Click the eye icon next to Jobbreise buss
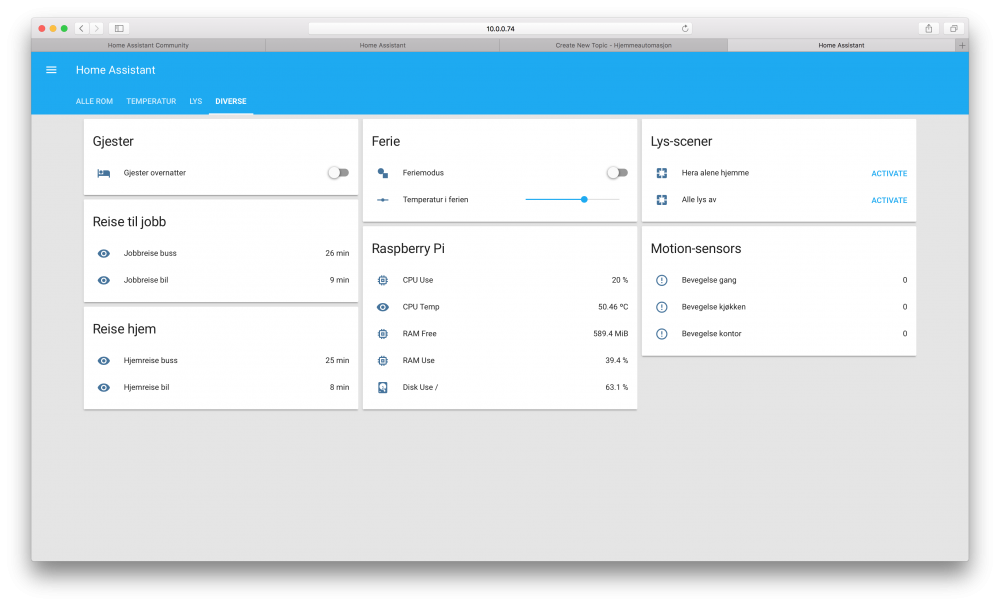 (103, 253)
